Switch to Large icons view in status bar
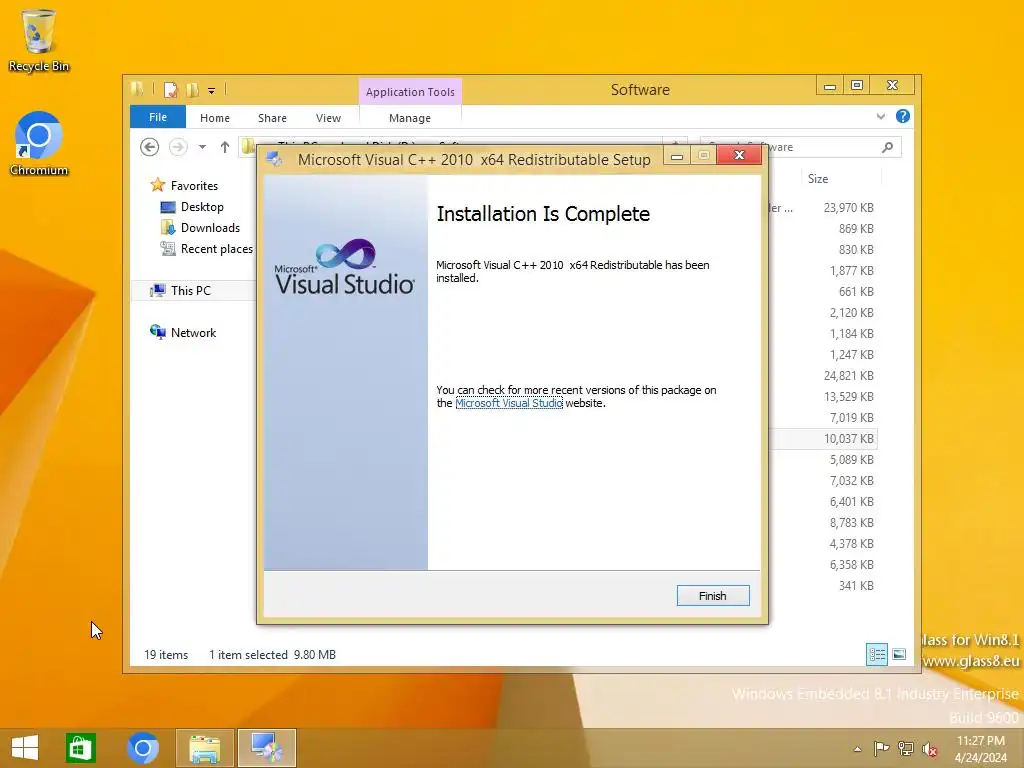The height and width of the screenshot is (768, 1024). [899, 654]
